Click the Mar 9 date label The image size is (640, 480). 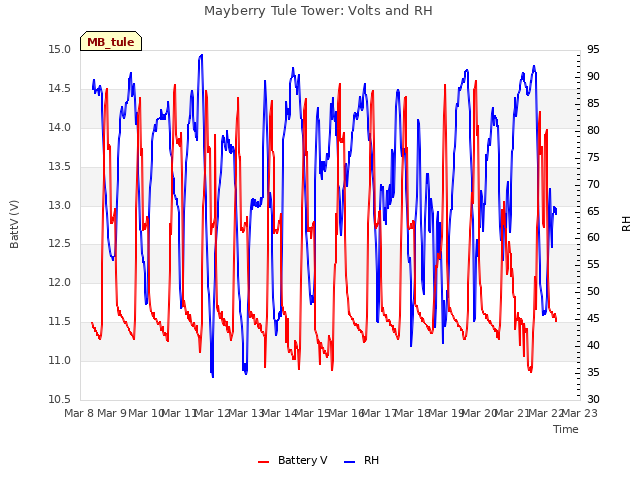click(x=112, y=413)
